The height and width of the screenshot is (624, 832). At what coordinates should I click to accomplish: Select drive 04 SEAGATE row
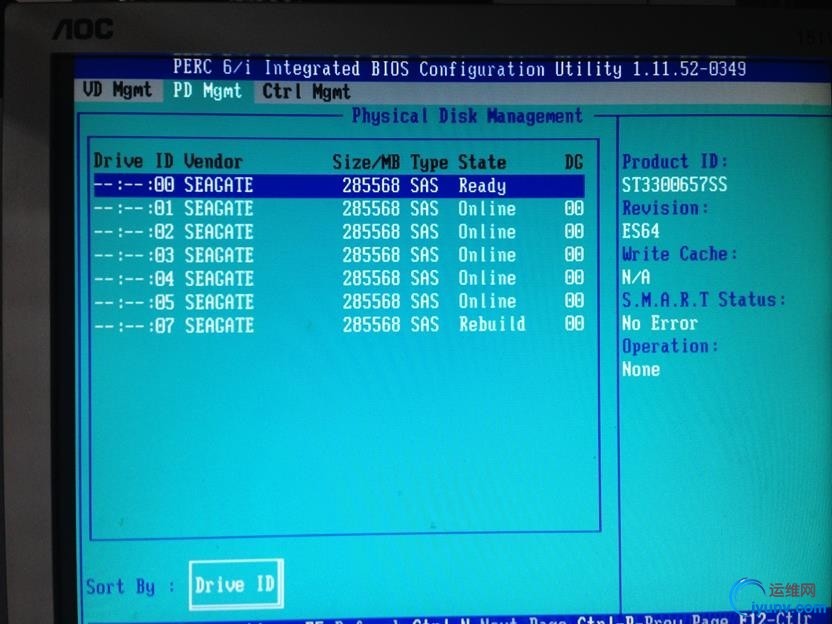[339, 279]
